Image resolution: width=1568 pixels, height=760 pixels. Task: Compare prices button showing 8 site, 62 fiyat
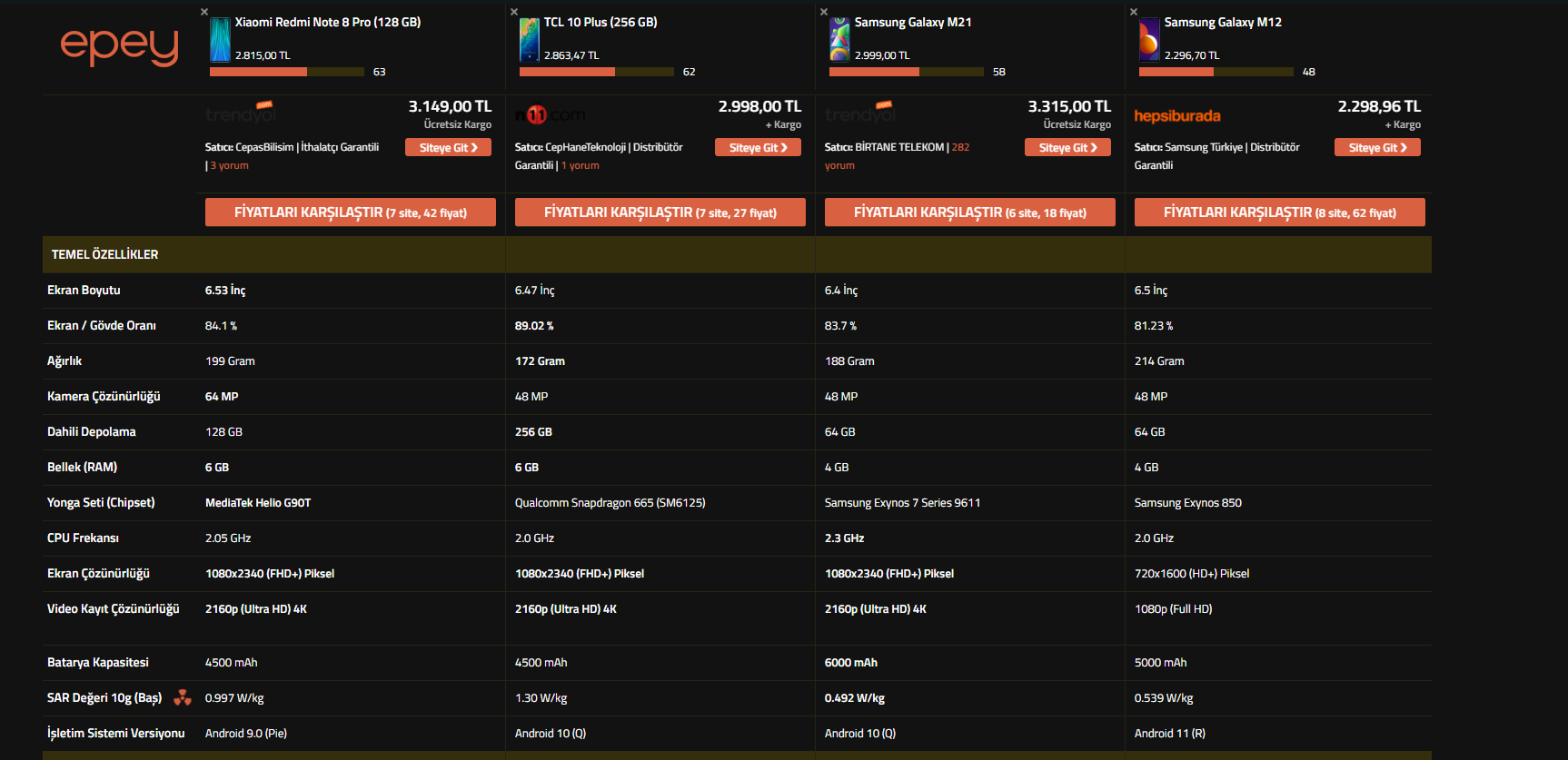coord(1280,212)
